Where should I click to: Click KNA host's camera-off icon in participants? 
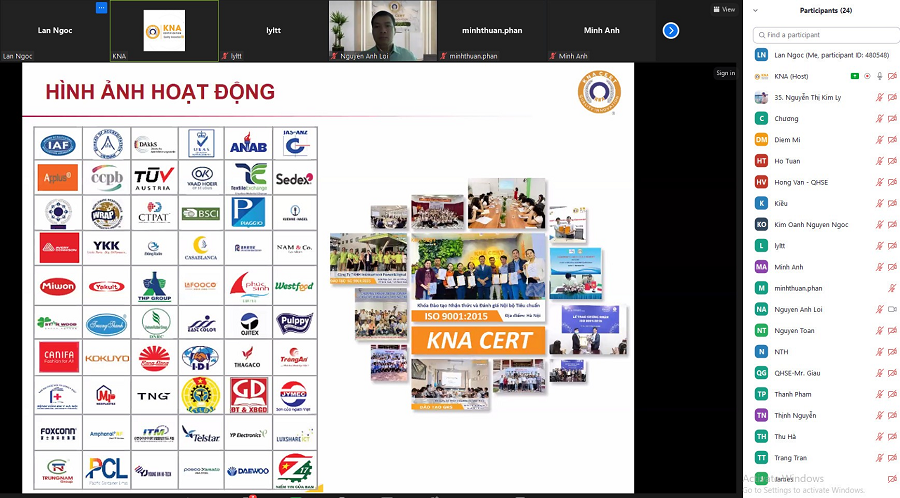tap(892, 76)
